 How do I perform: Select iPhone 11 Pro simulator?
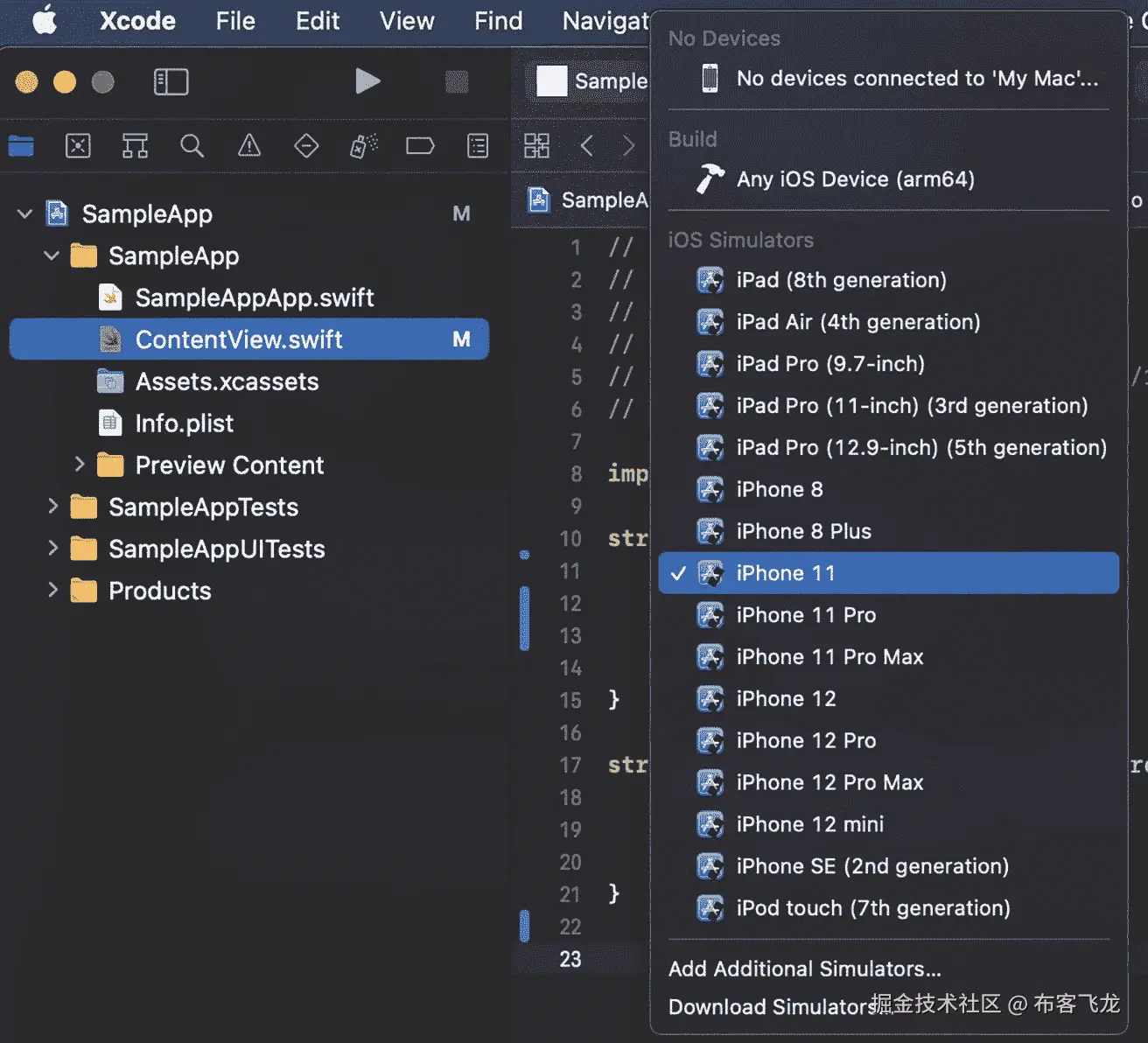click(x=889, y=615)
